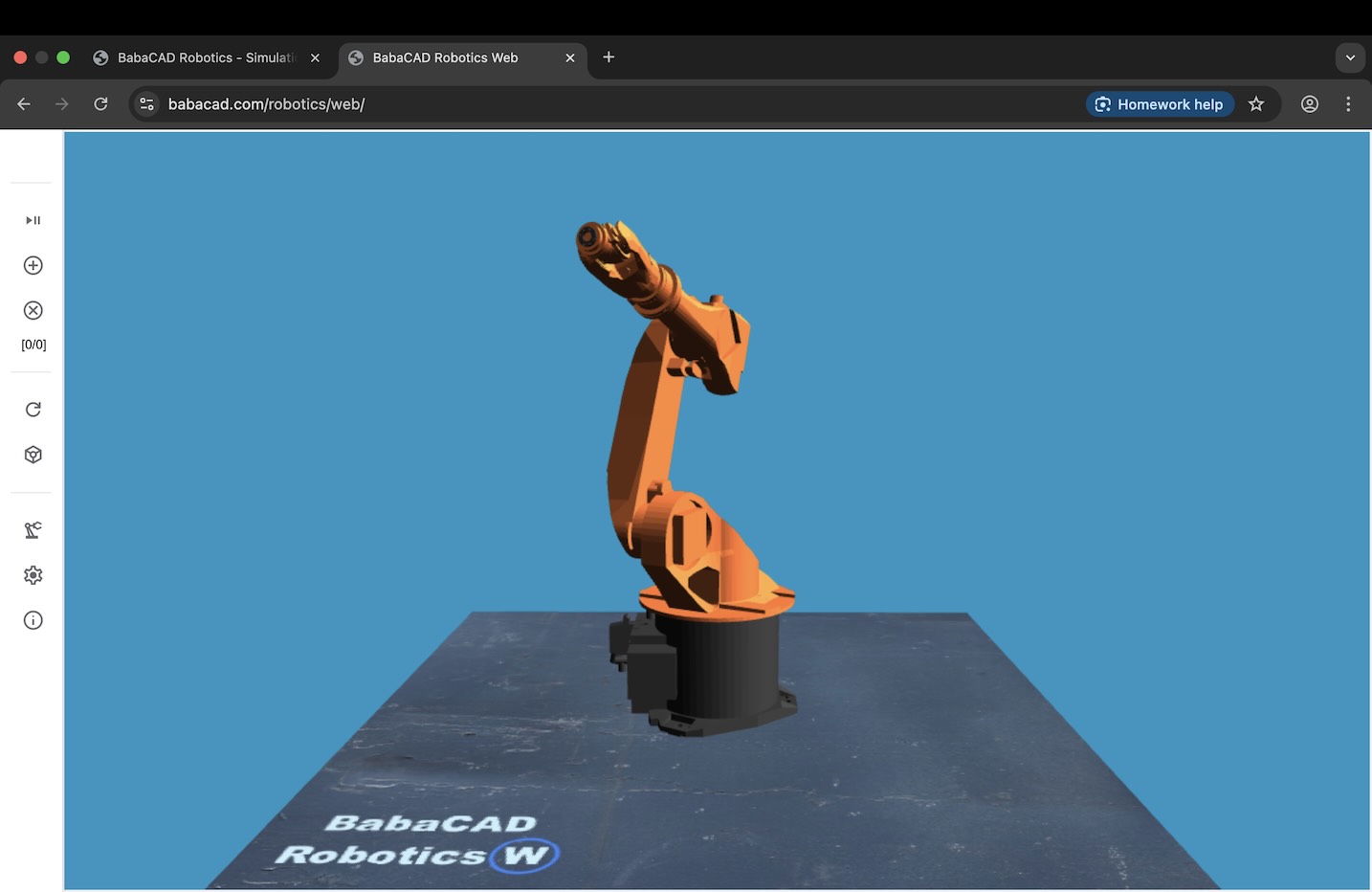Open the settings gear icon

(x=32, y=574)
